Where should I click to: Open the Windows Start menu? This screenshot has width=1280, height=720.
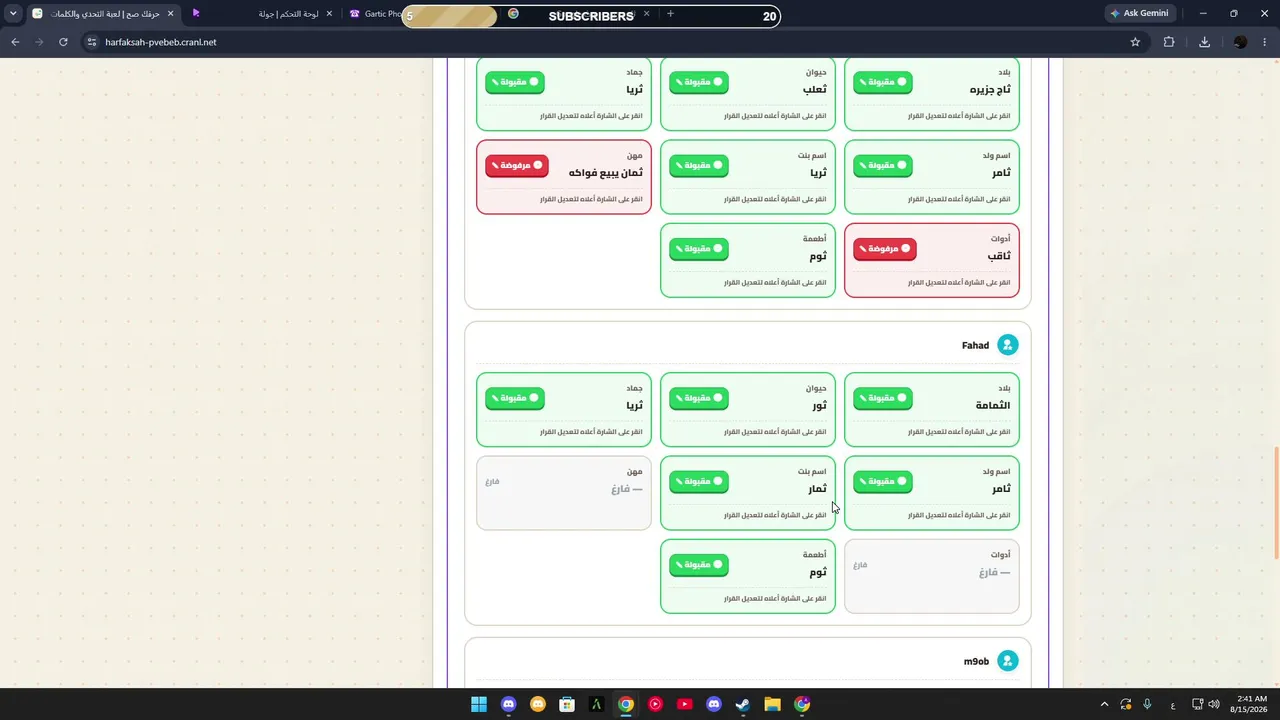point(478,704)
